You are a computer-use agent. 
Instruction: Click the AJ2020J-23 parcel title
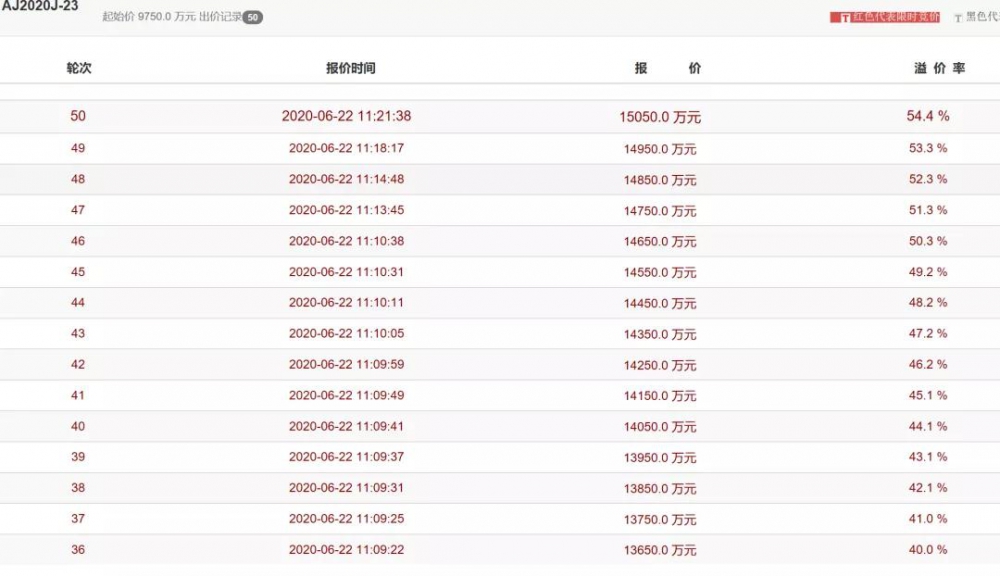pyautogui.click(x=40, y=6)
